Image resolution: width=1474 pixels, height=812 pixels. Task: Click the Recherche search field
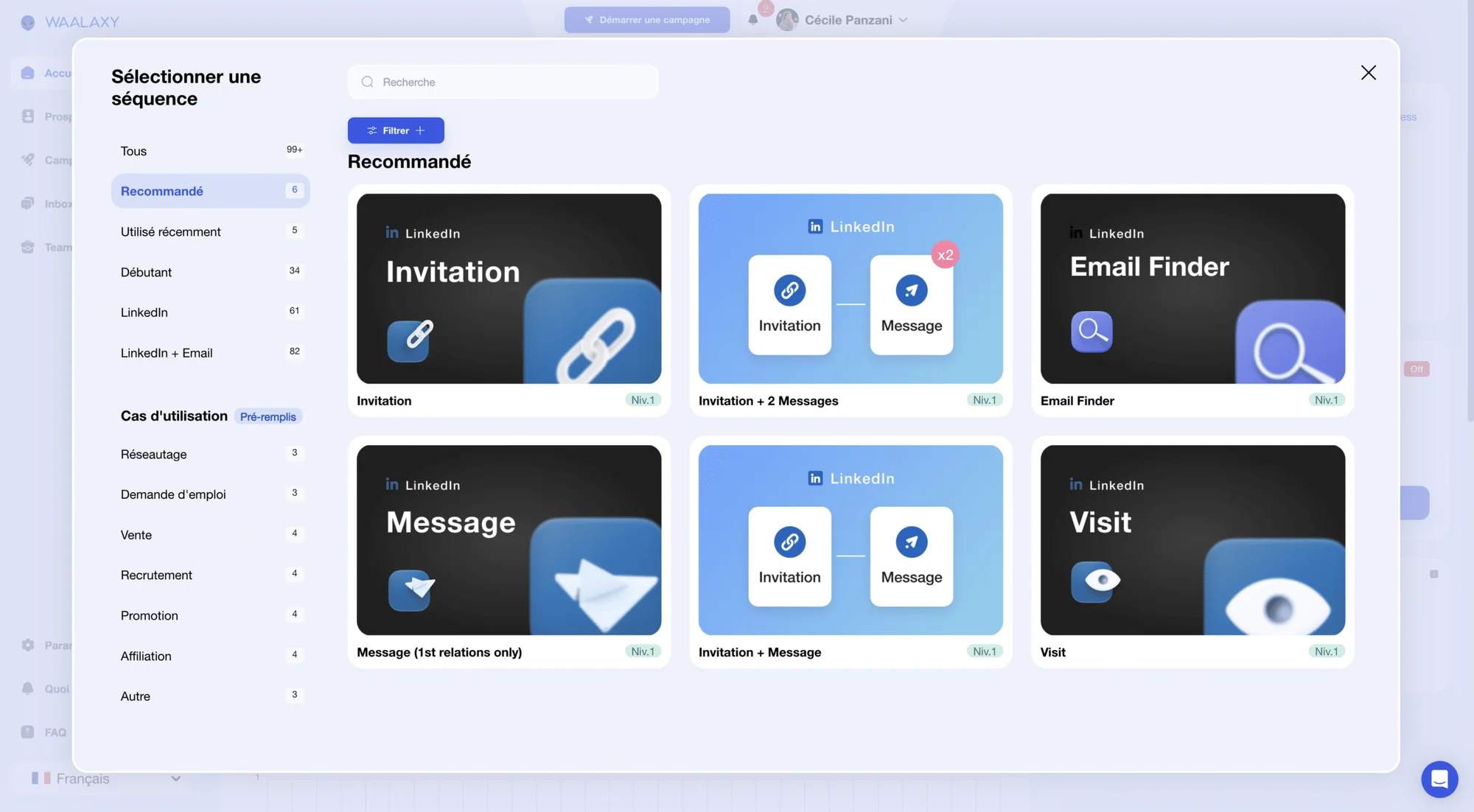503,82
